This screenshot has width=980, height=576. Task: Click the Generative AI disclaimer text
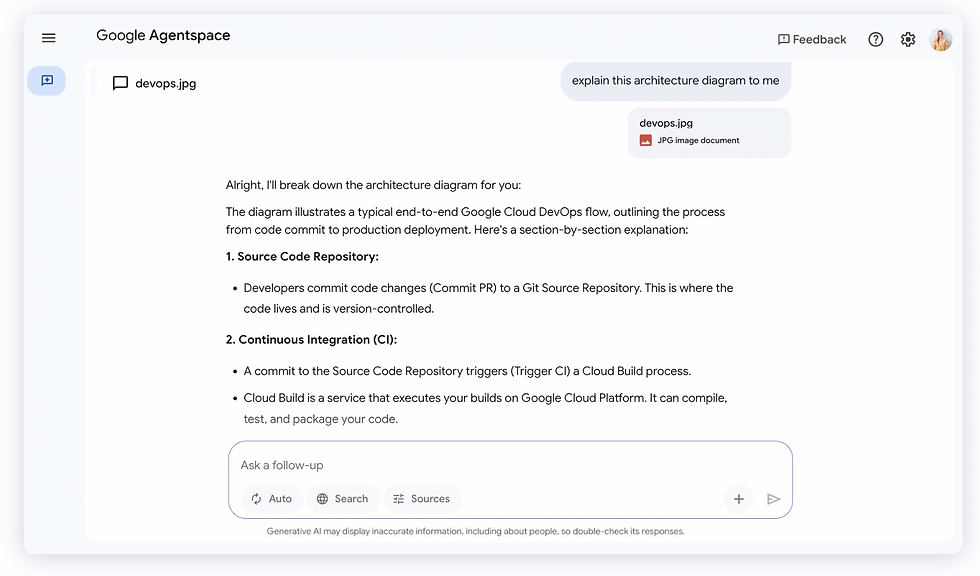point(476,531)
